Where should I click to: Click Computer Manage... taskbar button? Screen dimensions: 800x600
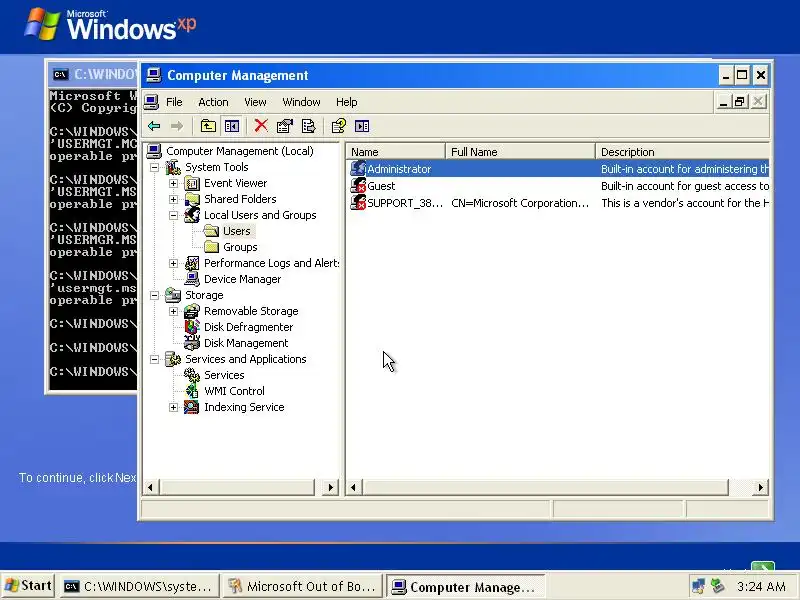coord(465,587)
